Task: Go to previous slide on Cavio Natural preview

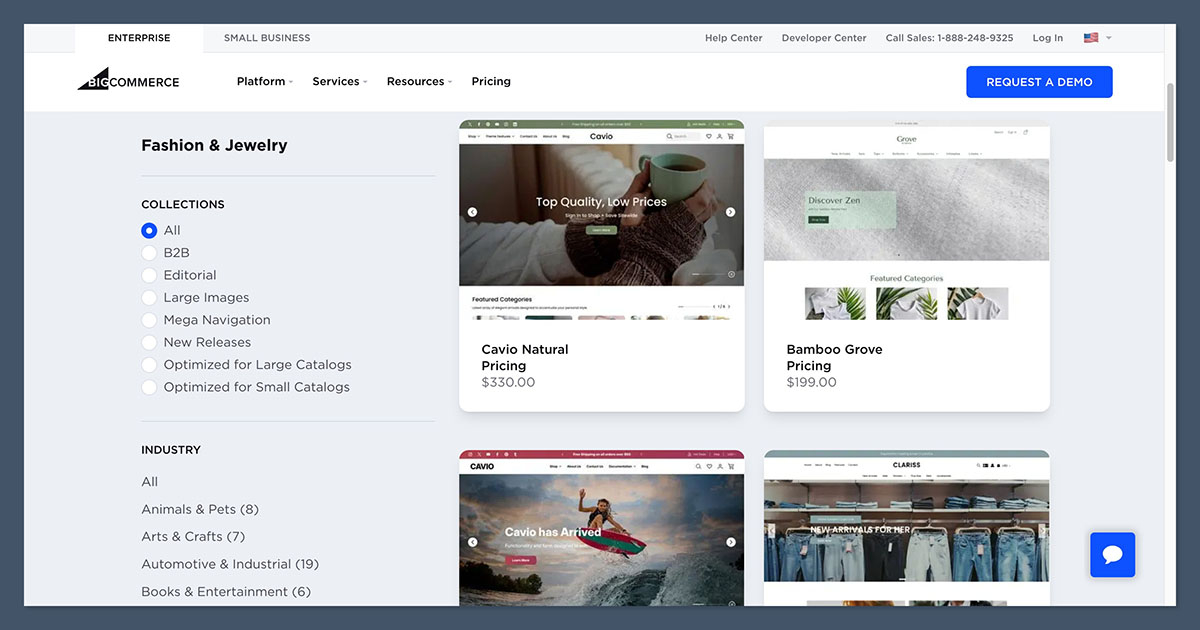Action: click(x=472, y=212)
